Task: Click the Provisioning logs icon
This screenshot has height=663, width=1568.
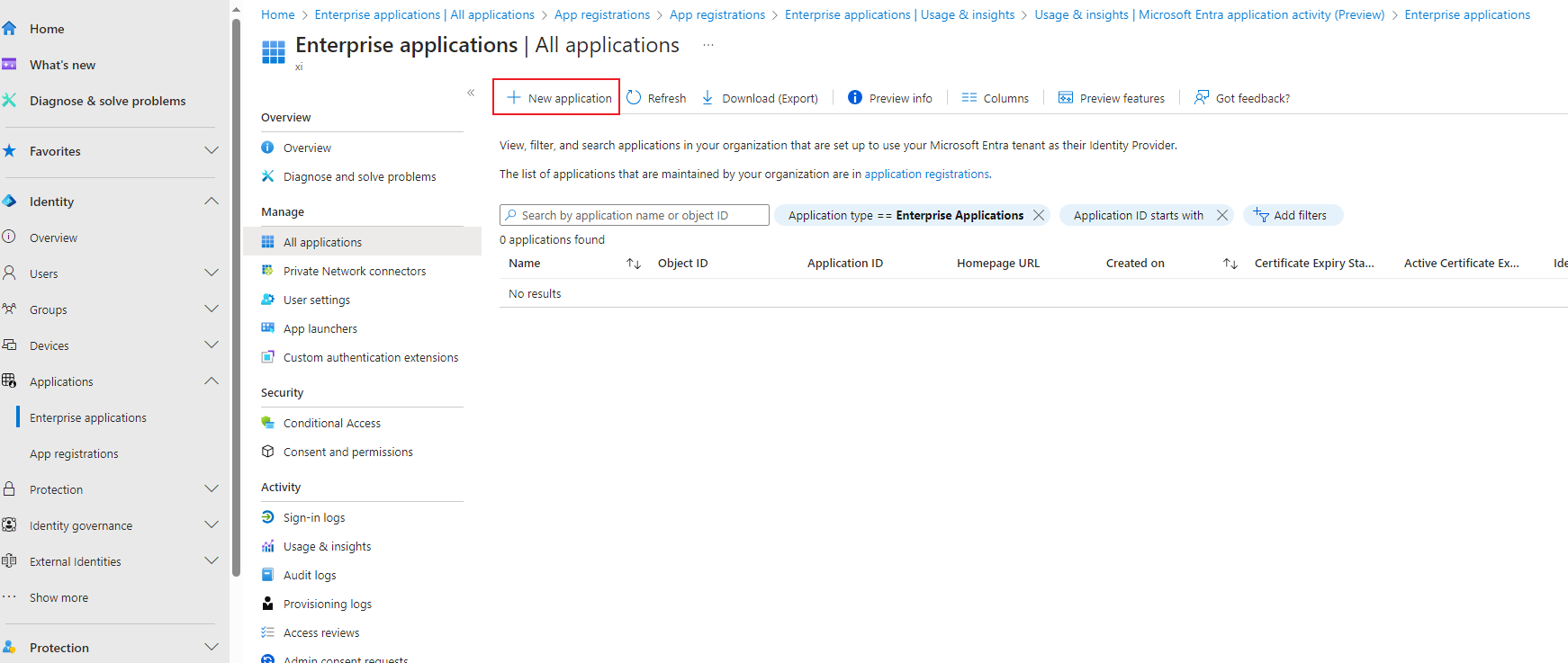Action: (x=267, y=603)
